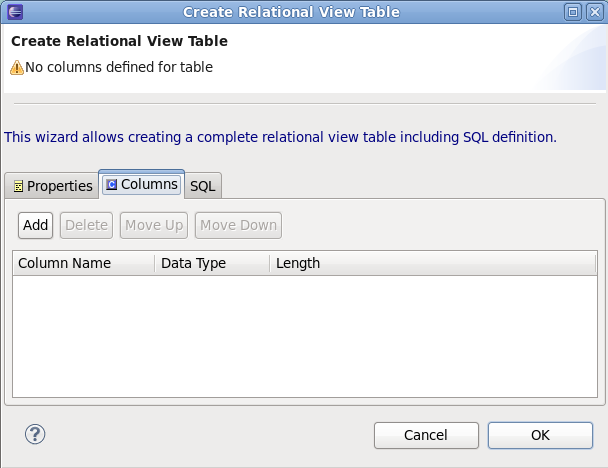Open the window menu icon in title bar
Viewport: 608px width, 468px height.
11,12
